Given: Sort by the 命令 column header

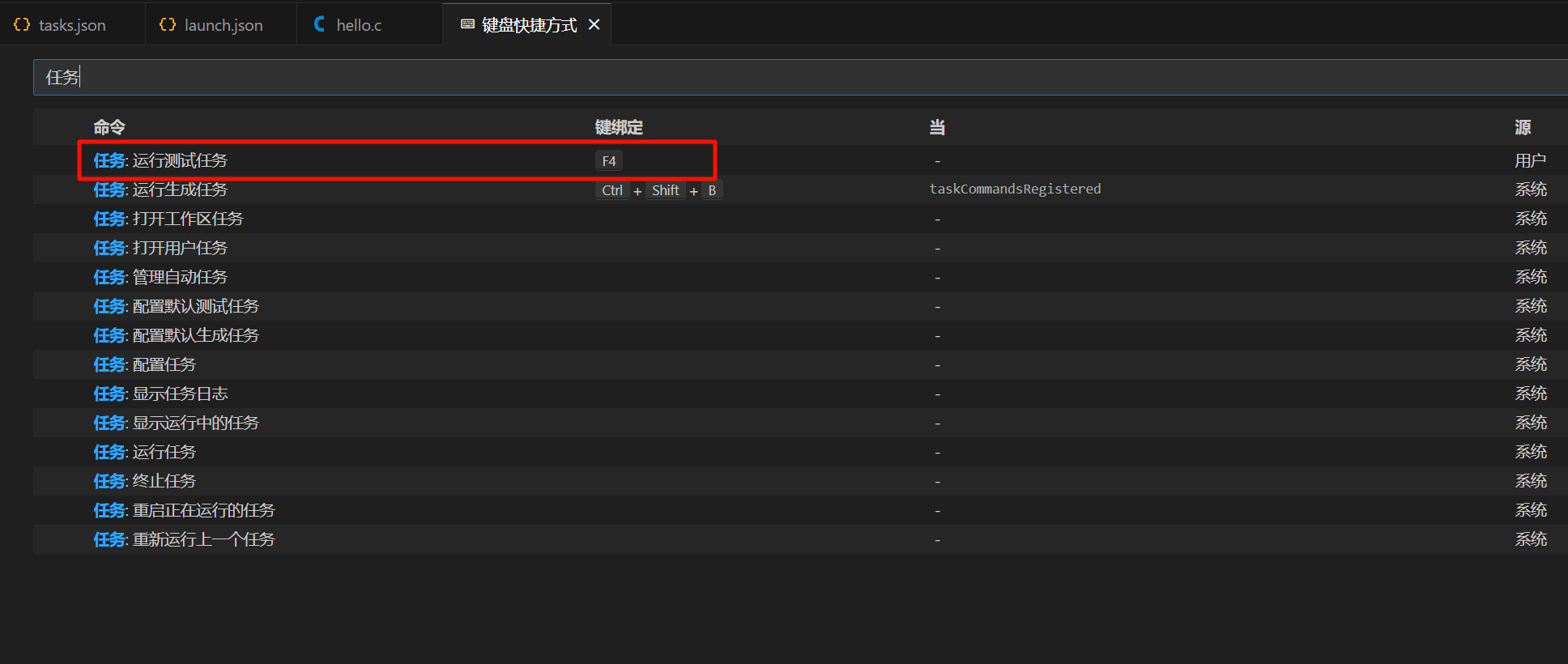Looking at the screenshot, I should [109, 127].
